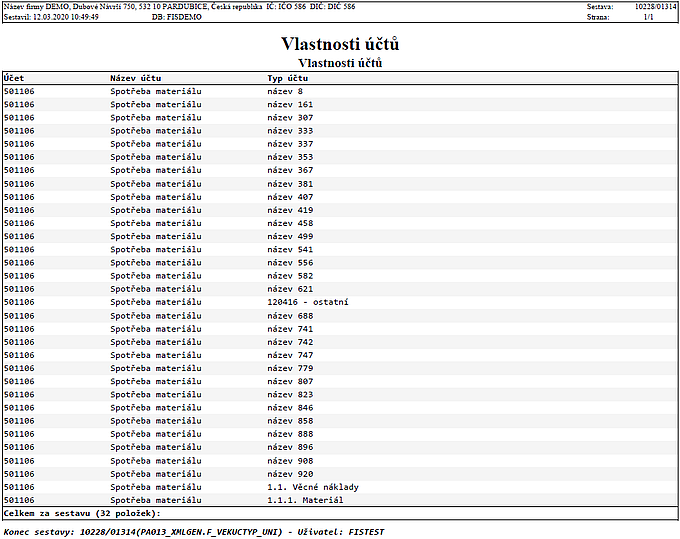The height and width of the screenshot is (539, 680).
Task: Select the 'název 407' value
Action: [x=290, y=197]
